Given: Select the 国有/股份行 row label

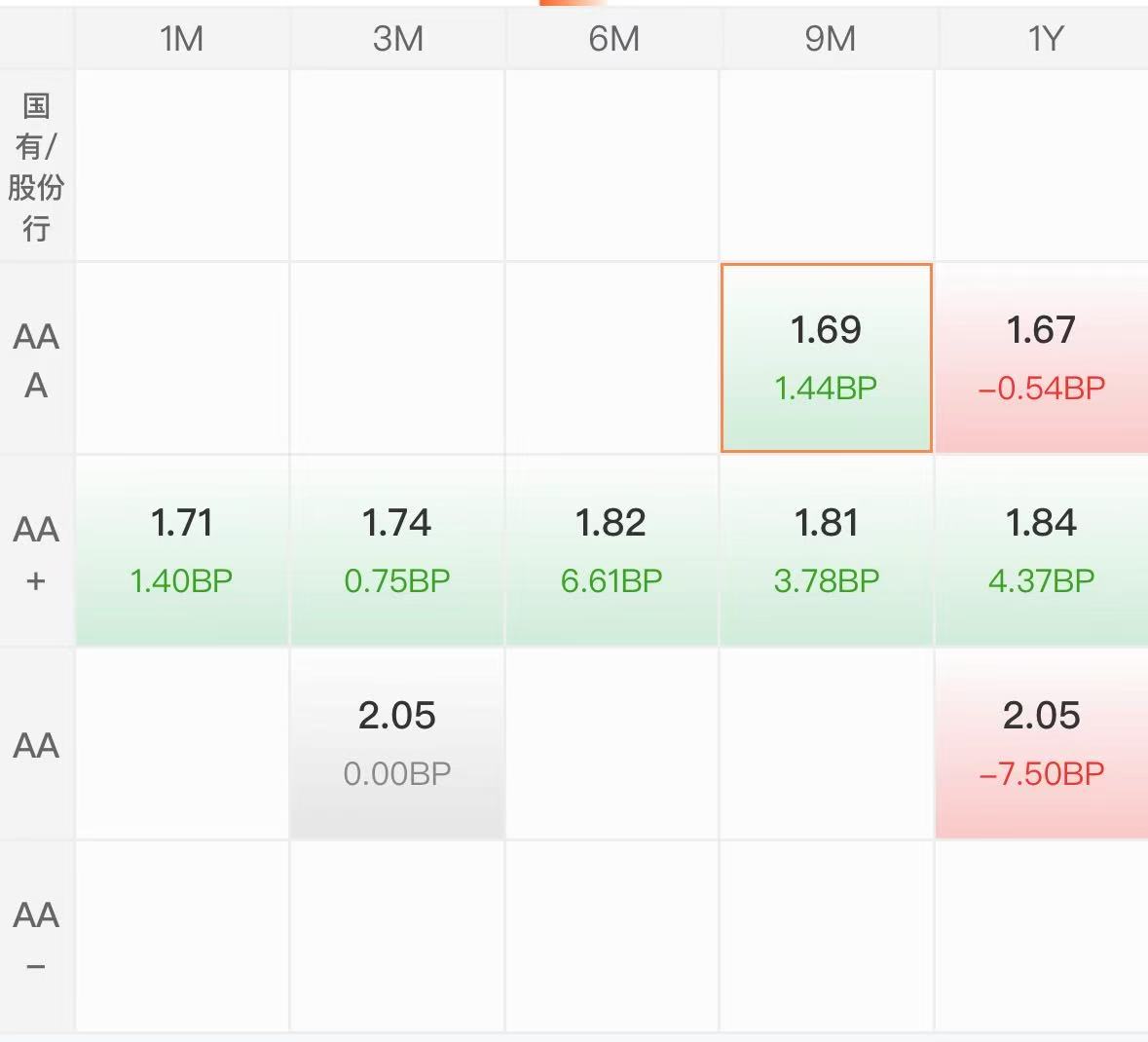Looking at the screenshot, I should point(36,167).
